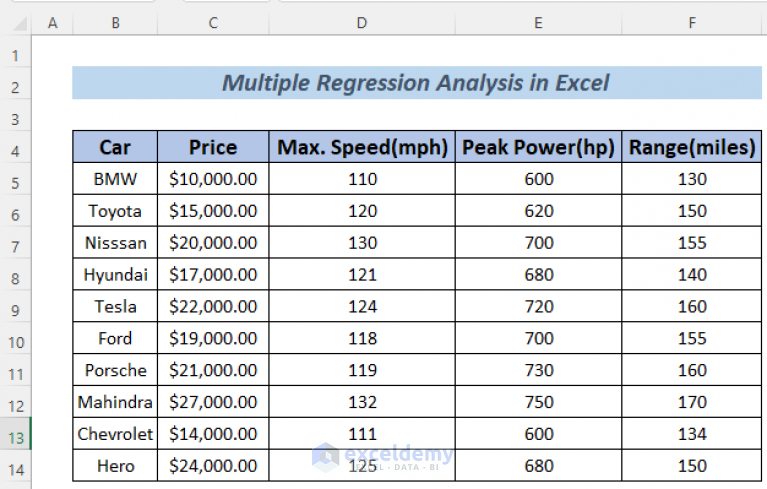Image resolution: width=767 pixels, height=489 pixels.
Task: Select Hero's range 150 cell
Action: click(692, 466)
